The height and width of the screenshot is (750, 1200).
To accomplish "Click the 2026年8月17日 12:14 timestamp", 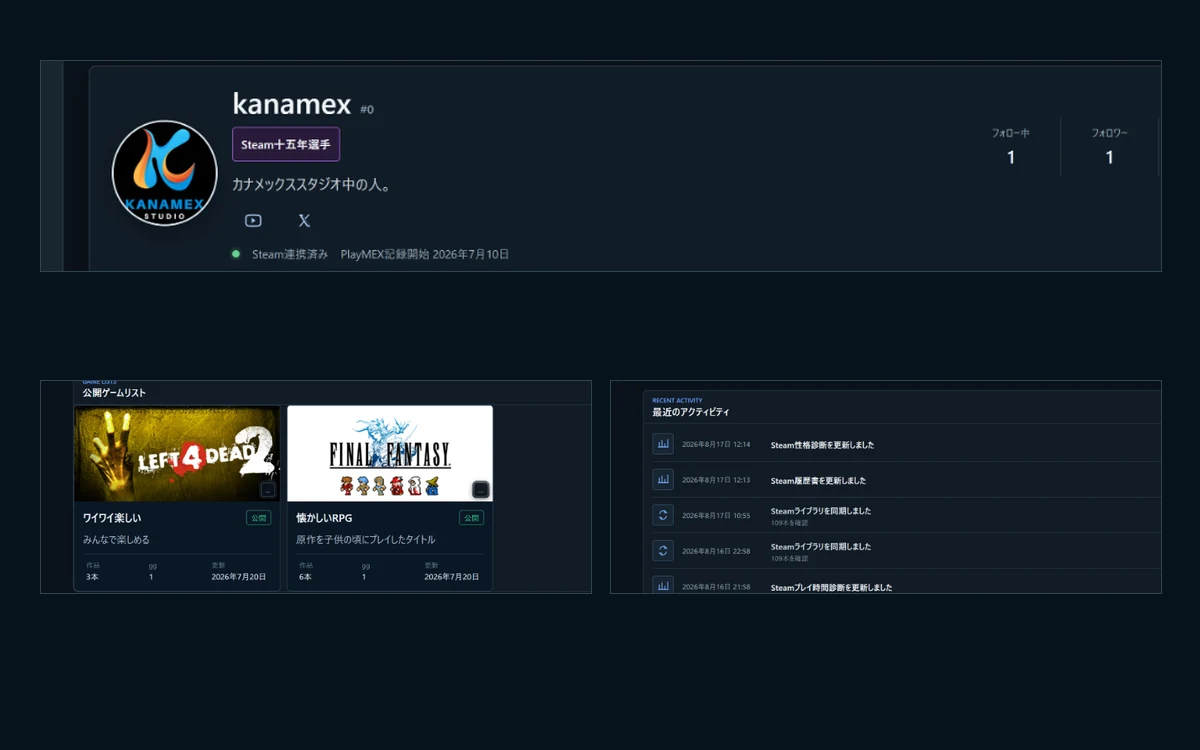I will (716, 445).
